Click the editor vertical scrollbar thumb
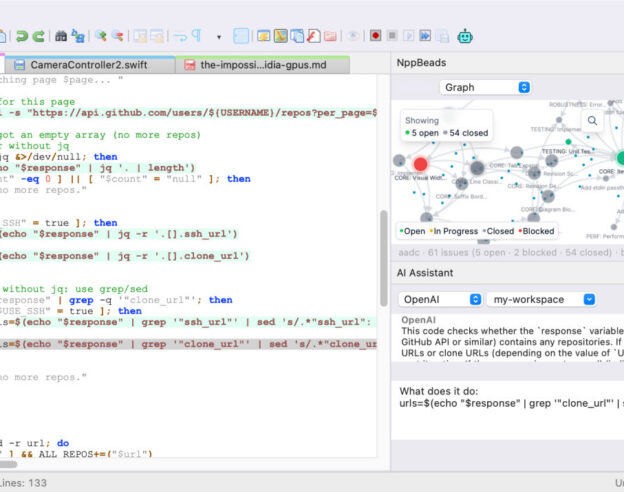The image size is (624, 492). [x=384, y=258]
